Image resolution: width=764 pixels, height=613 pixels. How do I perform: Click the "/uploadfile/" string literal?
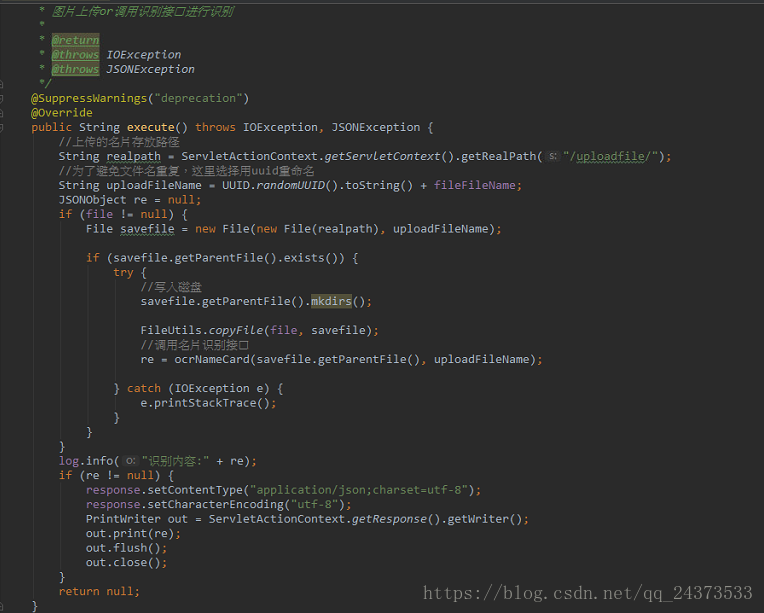pyautogui.click(x=611, y=156)
